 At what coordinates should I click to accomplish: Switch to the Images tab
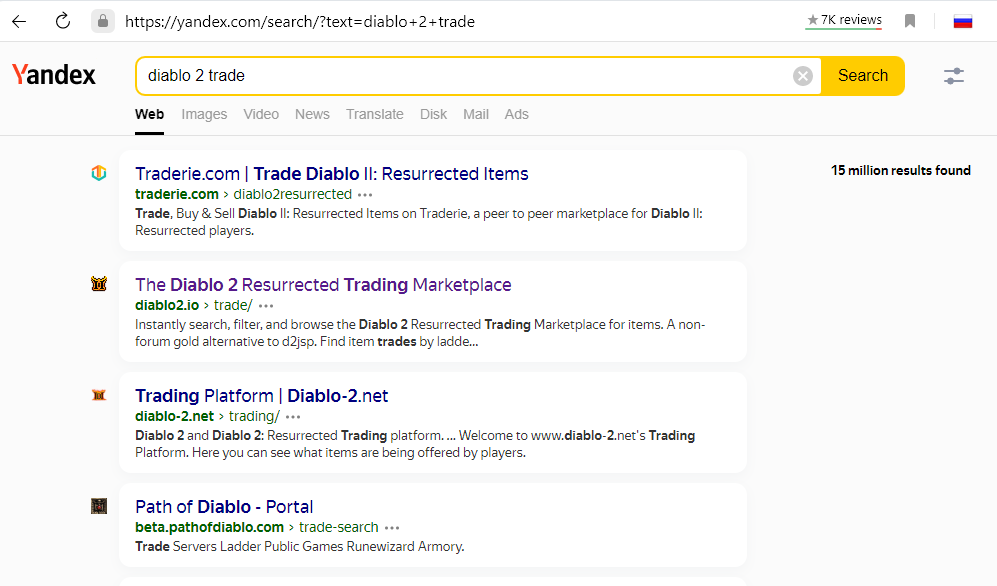pyautogui.click(x=204, y=114)
